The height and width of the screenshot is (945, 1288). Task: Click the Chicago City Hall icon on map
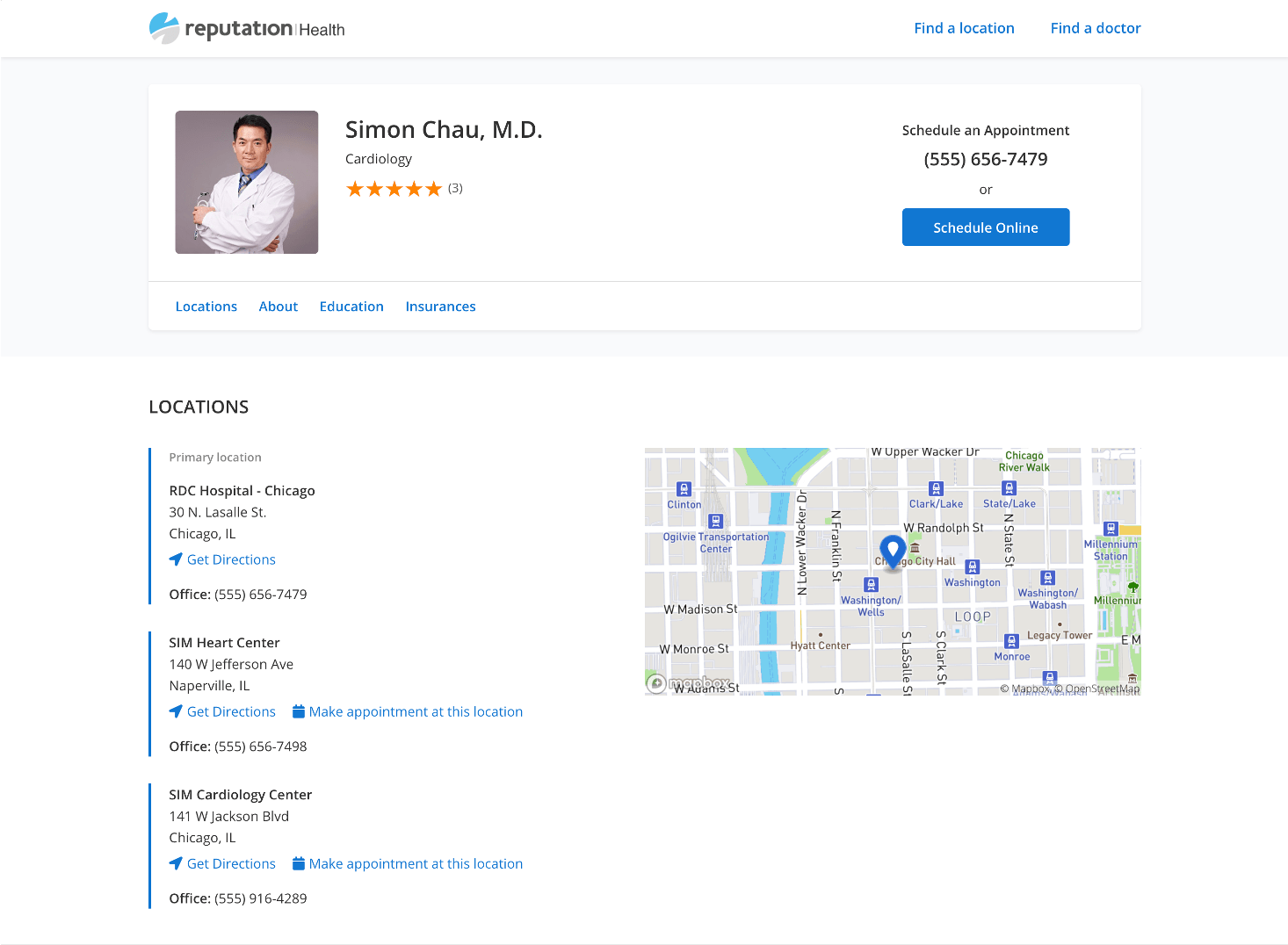[915, 547]
